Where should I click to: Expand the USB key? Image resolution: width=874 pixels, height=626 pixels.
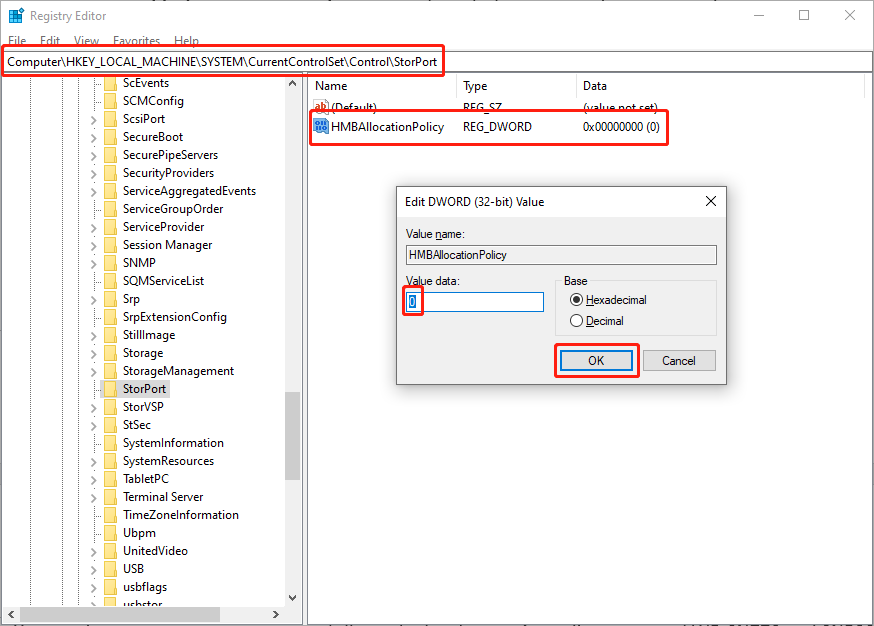94,570
